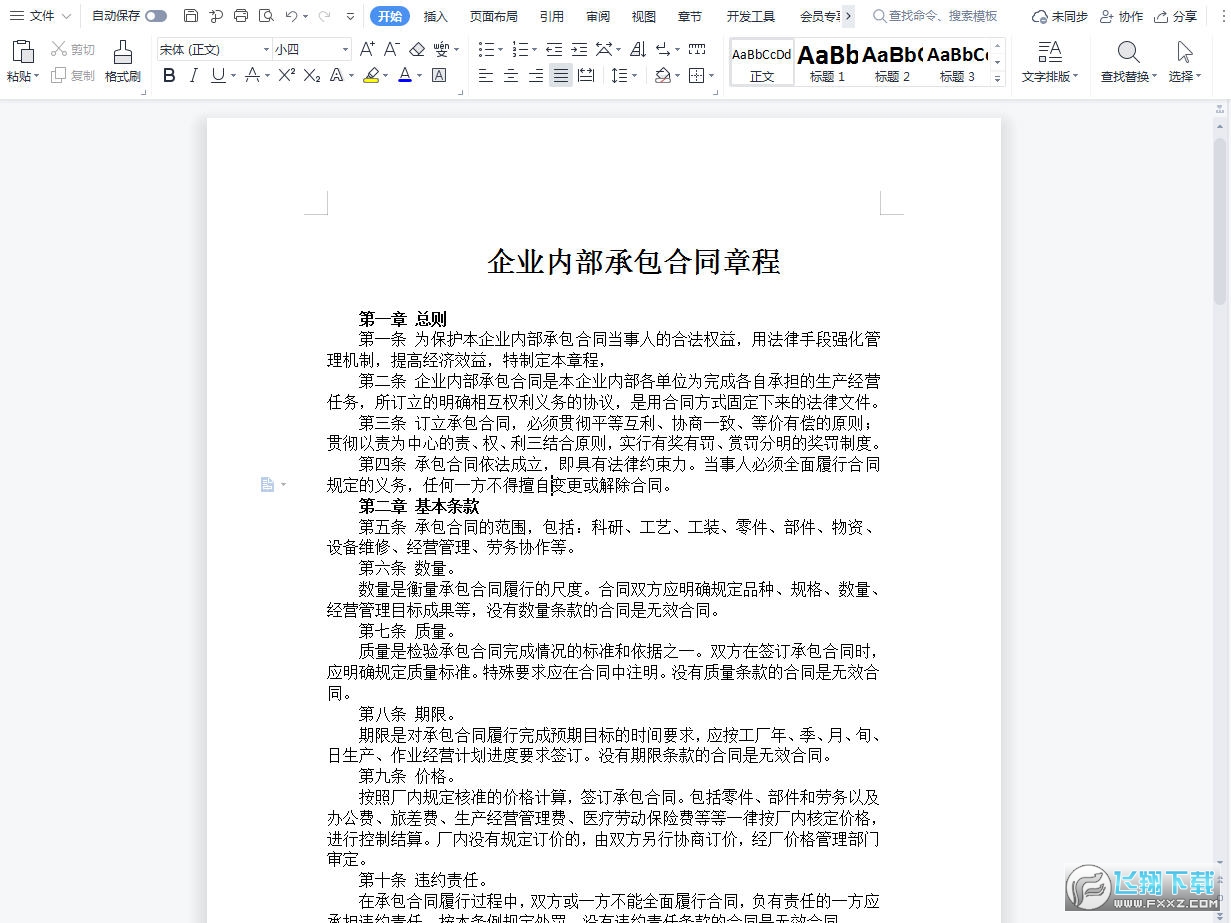
Task: Toggle underline formatting
Action: 218,75
